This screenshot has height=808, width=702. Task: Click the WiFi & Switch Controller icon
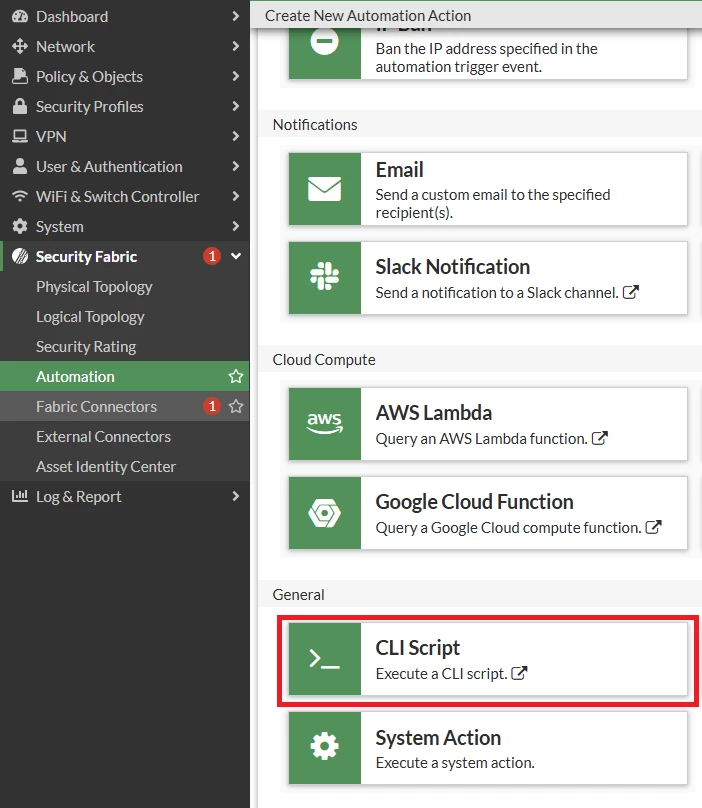point(20,196)
